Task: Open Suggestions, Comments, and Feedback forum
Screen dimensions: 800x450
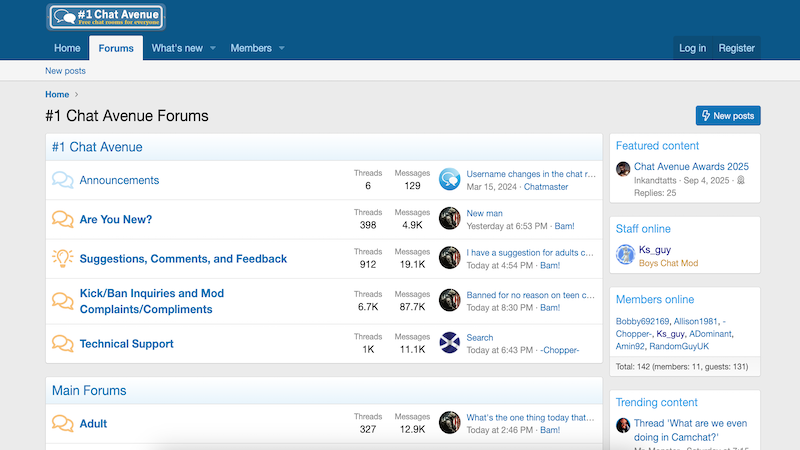Action: coord(183,259)
